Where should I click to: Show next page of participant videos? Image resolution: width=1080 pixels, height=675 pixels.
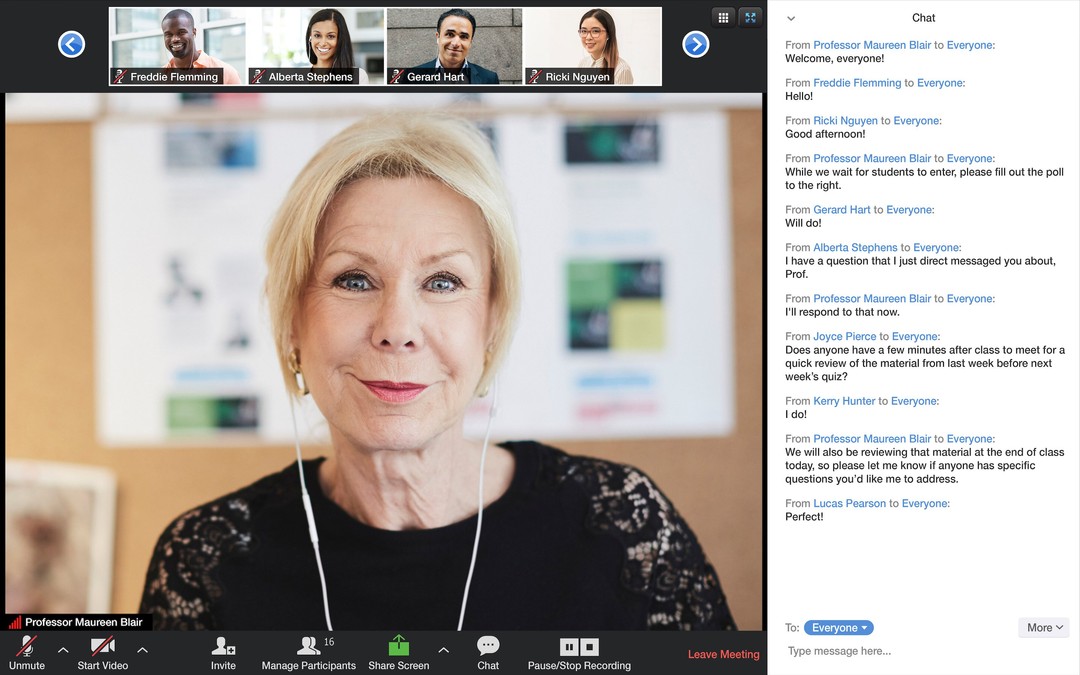tap(697, 44)
